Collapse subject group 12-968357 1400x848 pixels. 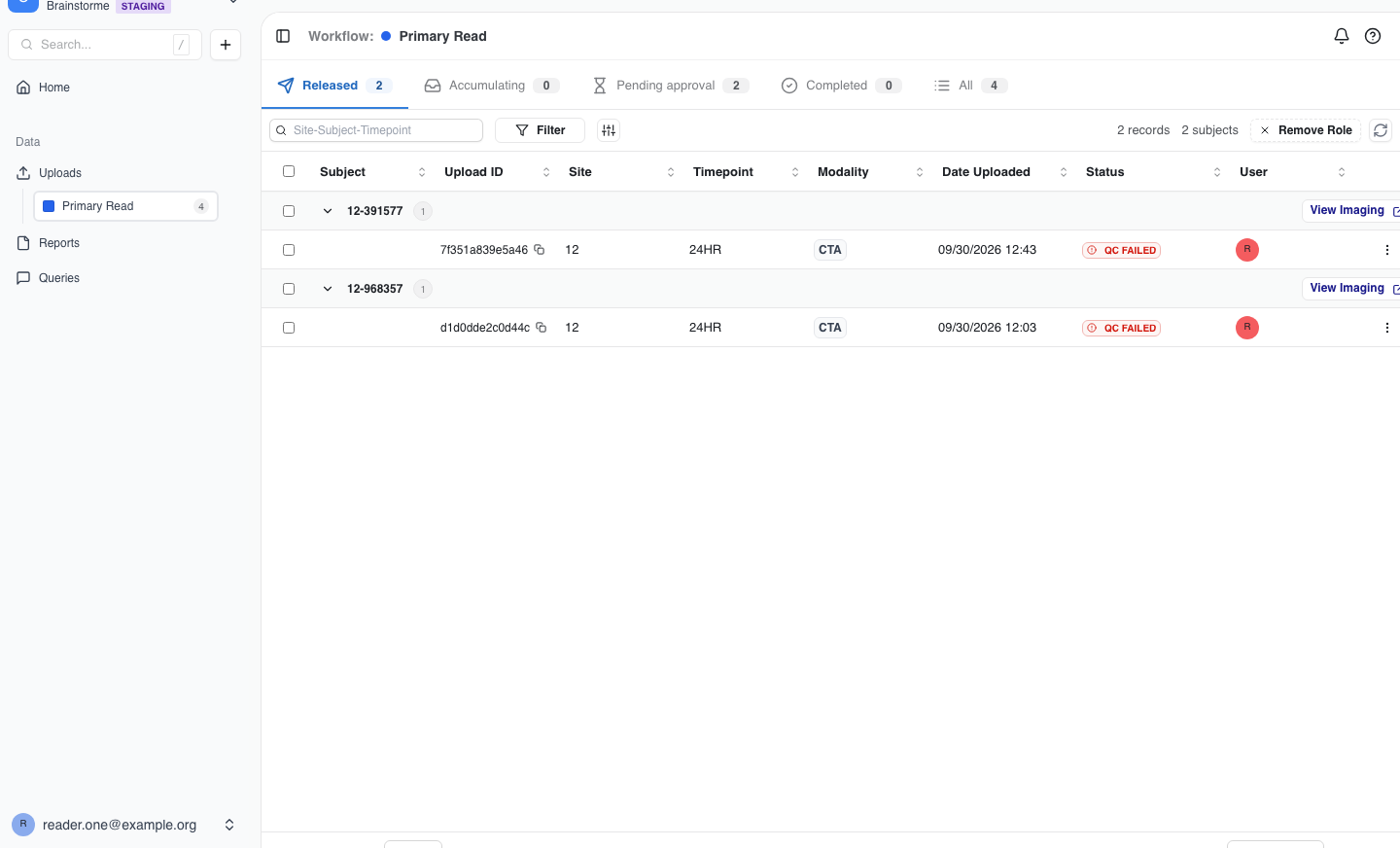328,289
